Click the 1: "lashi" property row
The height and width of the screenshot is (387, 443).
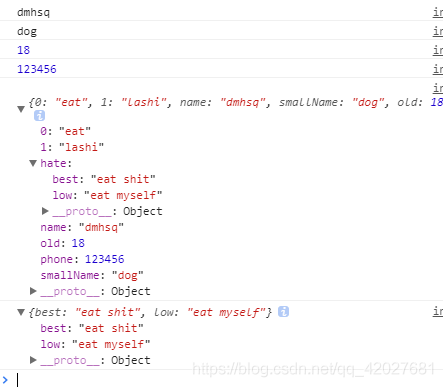(x=72, y=147)
